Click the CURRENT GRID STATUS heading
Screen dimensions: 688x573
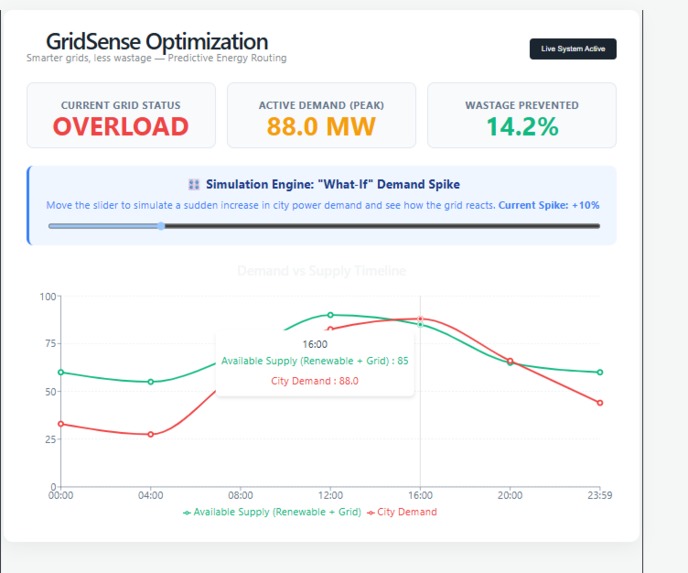(x=121, y=105)
